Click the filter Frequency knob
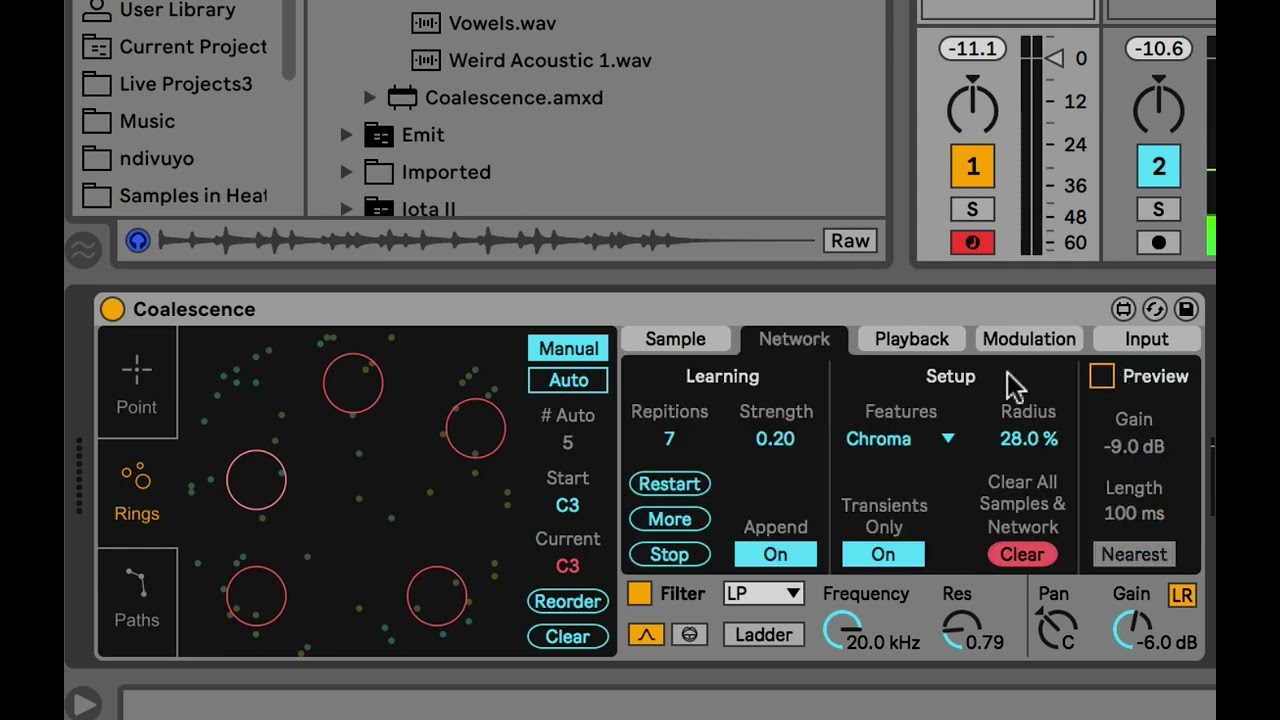This screenshot has width=1280, height=720. pyautogui.click(x=843, y=631)
